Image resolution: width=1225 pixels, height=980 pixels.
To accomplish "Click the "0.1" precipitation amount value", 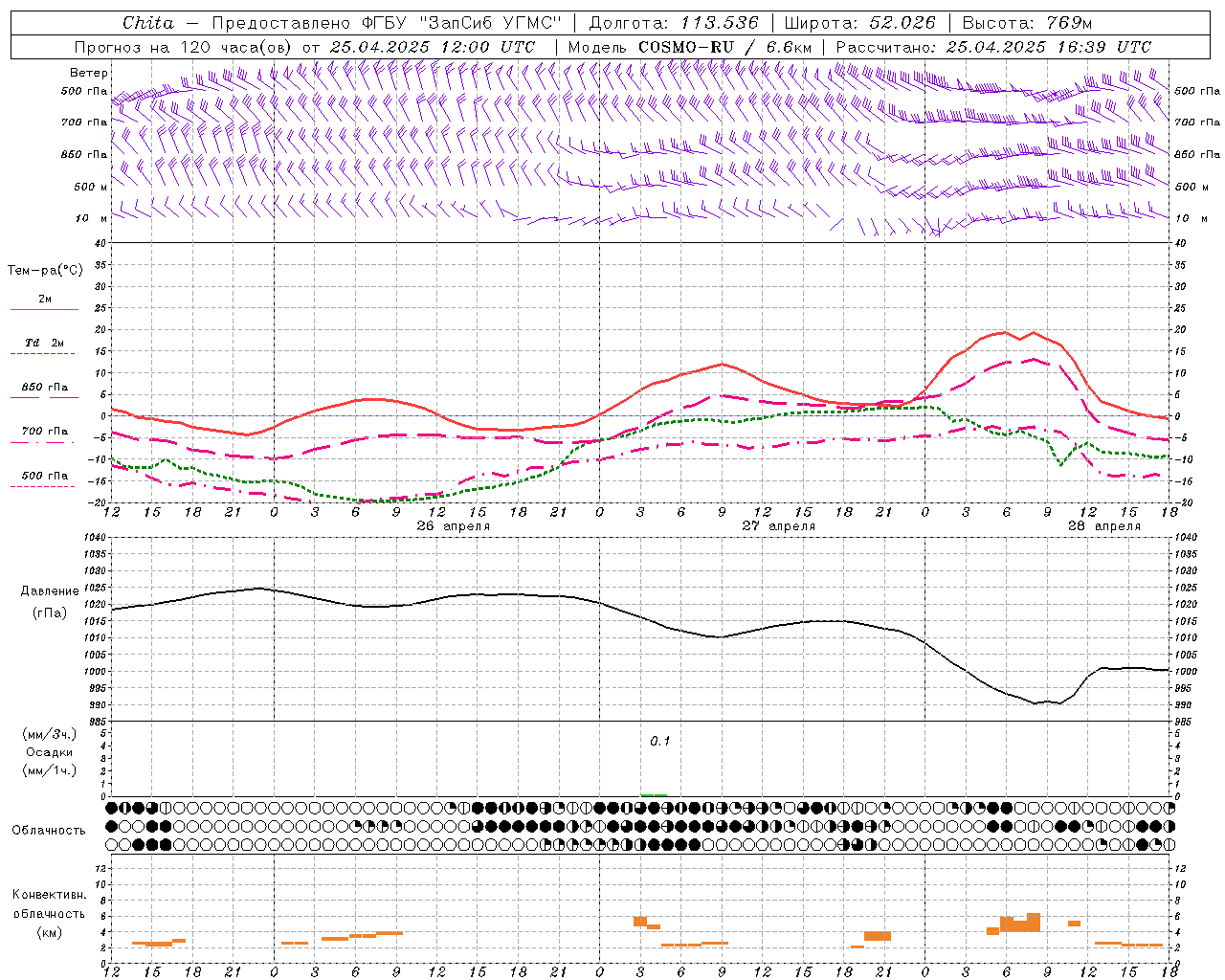I will [x=660, y=742].
